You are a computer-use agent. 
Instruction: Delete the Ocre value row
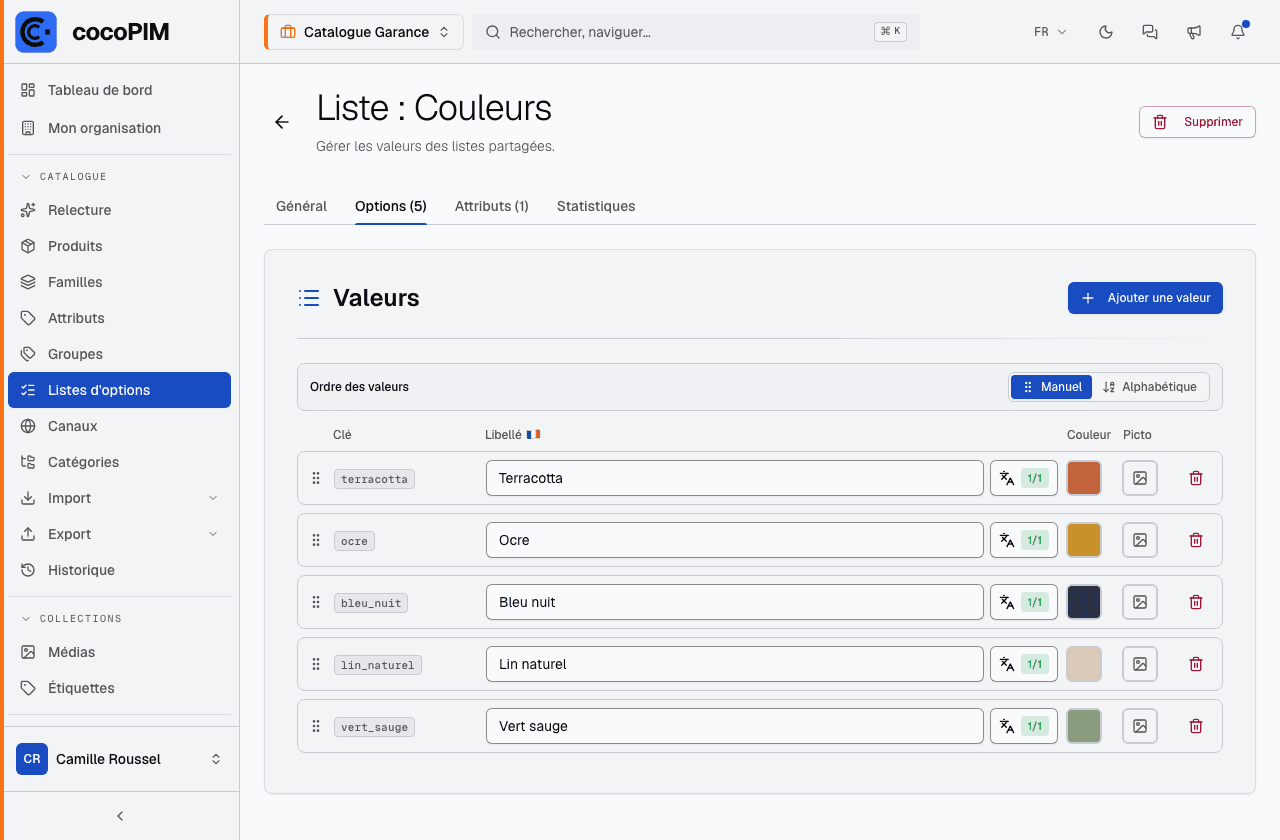pyautogui.click(x=1196, y=540)
